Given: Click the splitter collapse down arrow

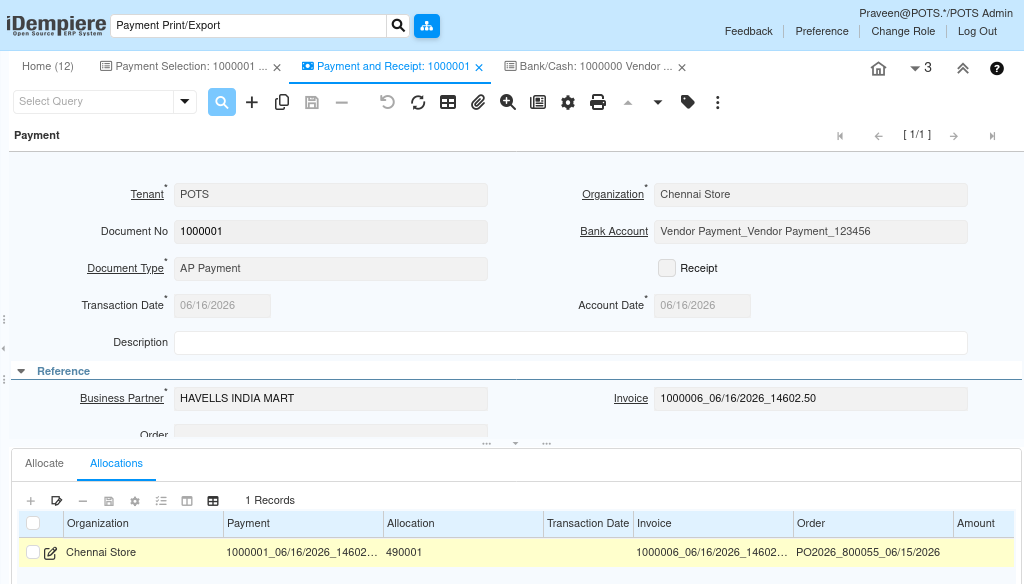Looking at the screenshot, I should click(x=515, y=444).
